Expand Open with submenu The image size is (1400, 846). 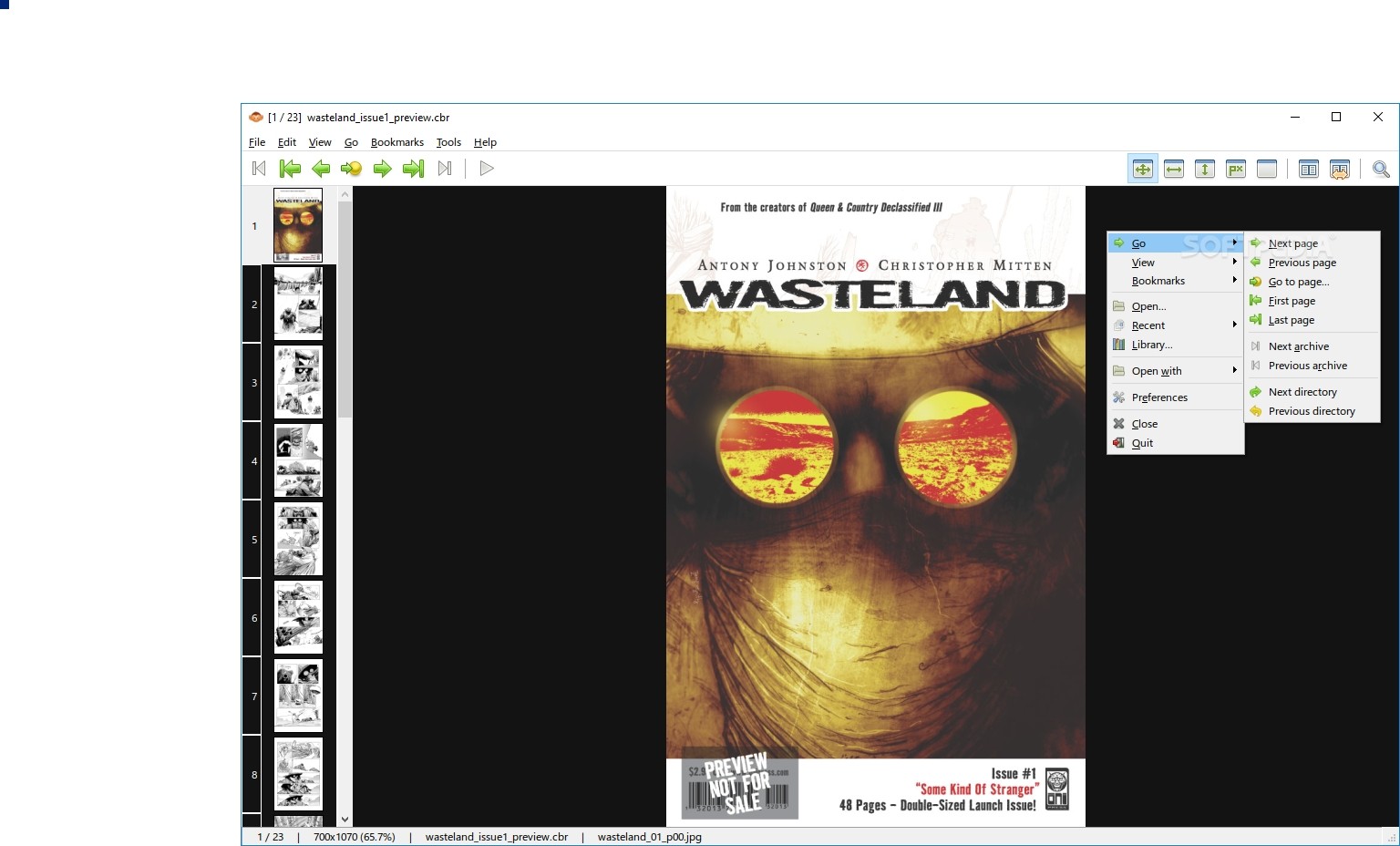pos(1176,371)
